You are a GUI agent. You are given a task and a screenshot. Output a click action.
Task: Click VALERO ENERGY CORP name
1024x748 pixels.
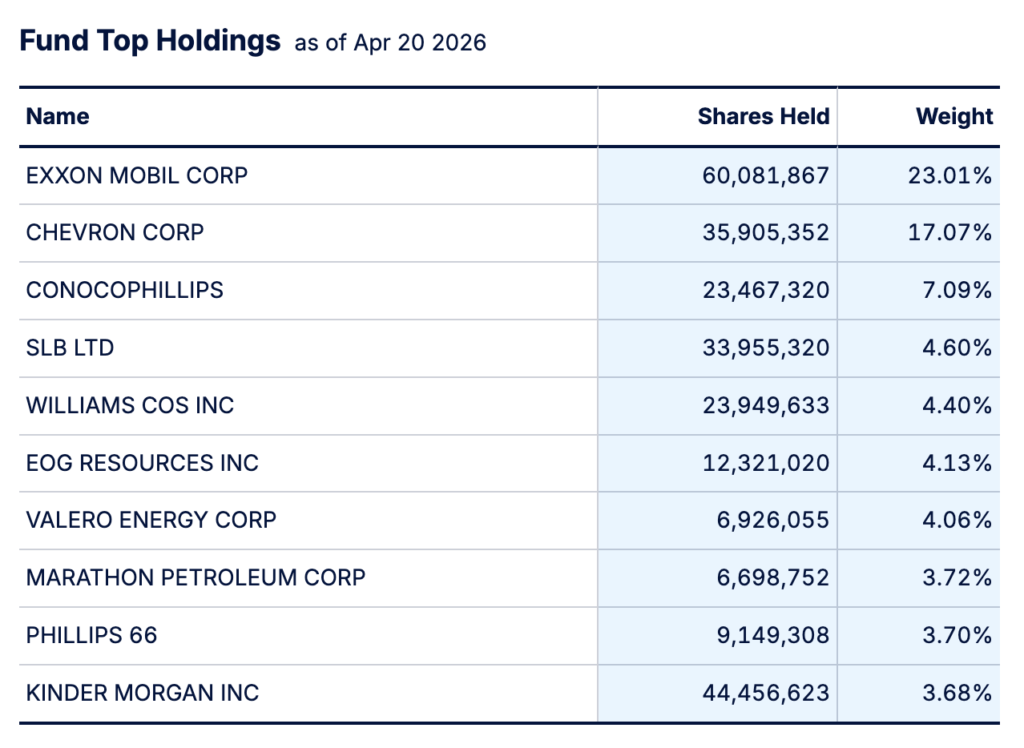point(151,520)
